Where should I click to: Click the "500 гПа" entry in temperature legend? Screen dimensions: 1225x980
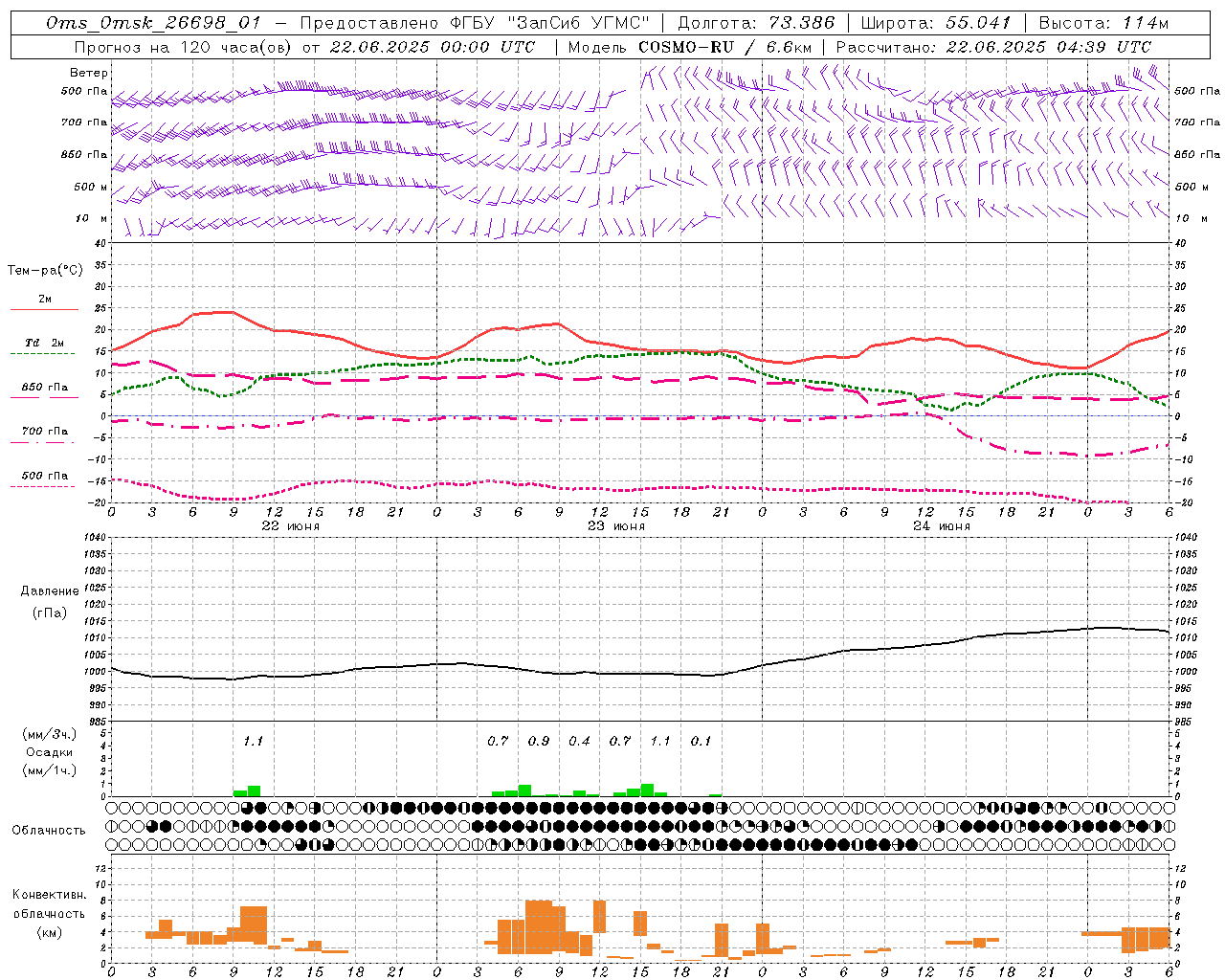coord(45,476)
